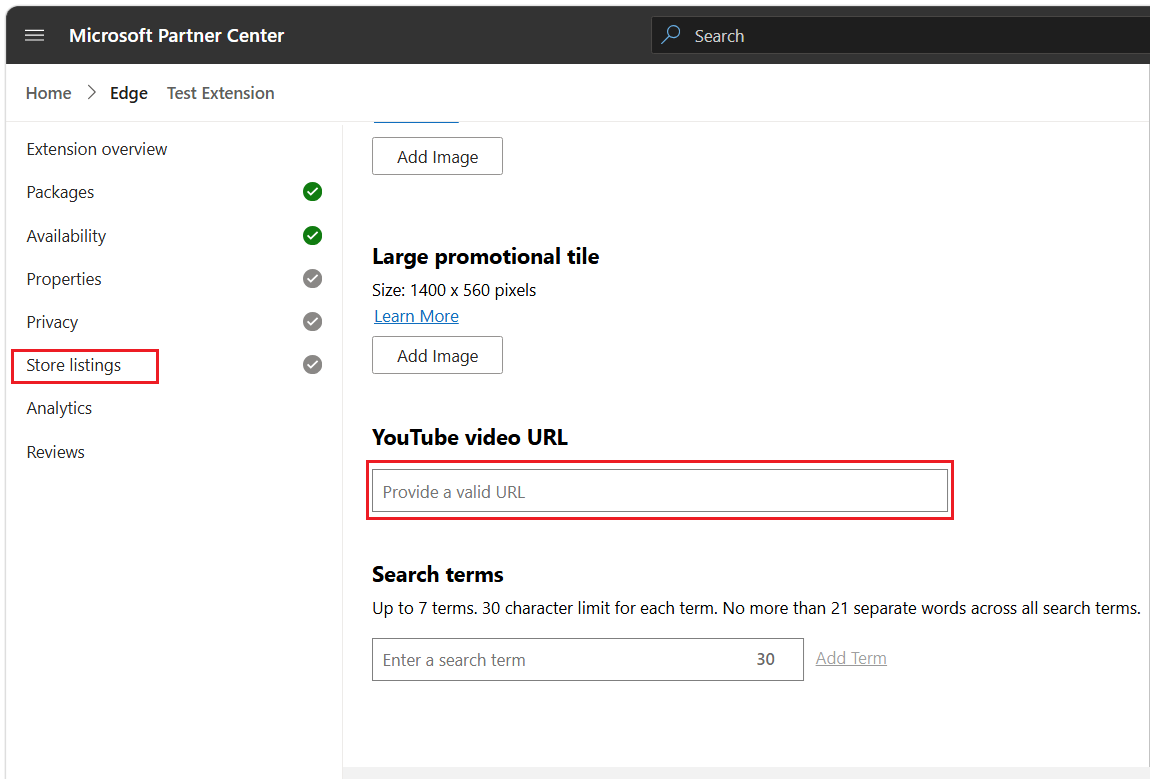Click the Edge breadcrumb link
The image size is (1150, 779).
point(129,93)
